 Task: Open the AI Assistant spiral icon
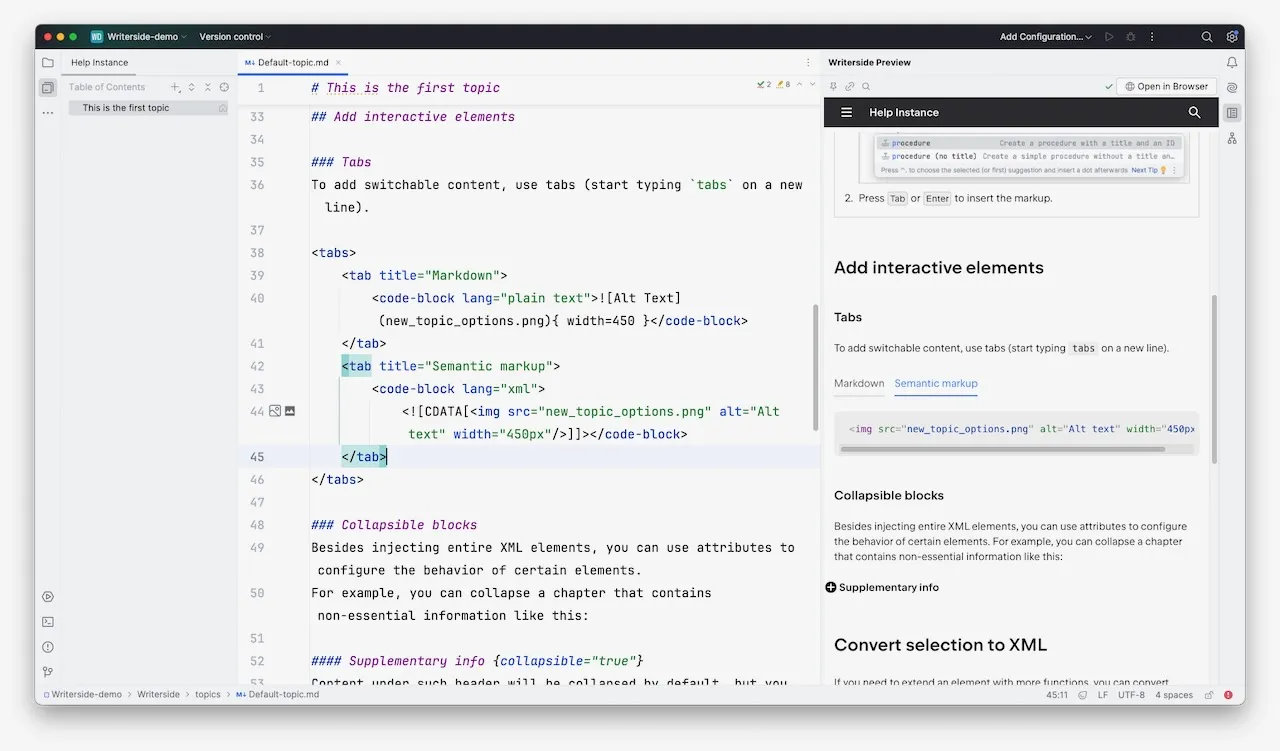(x=1232, y=88)
